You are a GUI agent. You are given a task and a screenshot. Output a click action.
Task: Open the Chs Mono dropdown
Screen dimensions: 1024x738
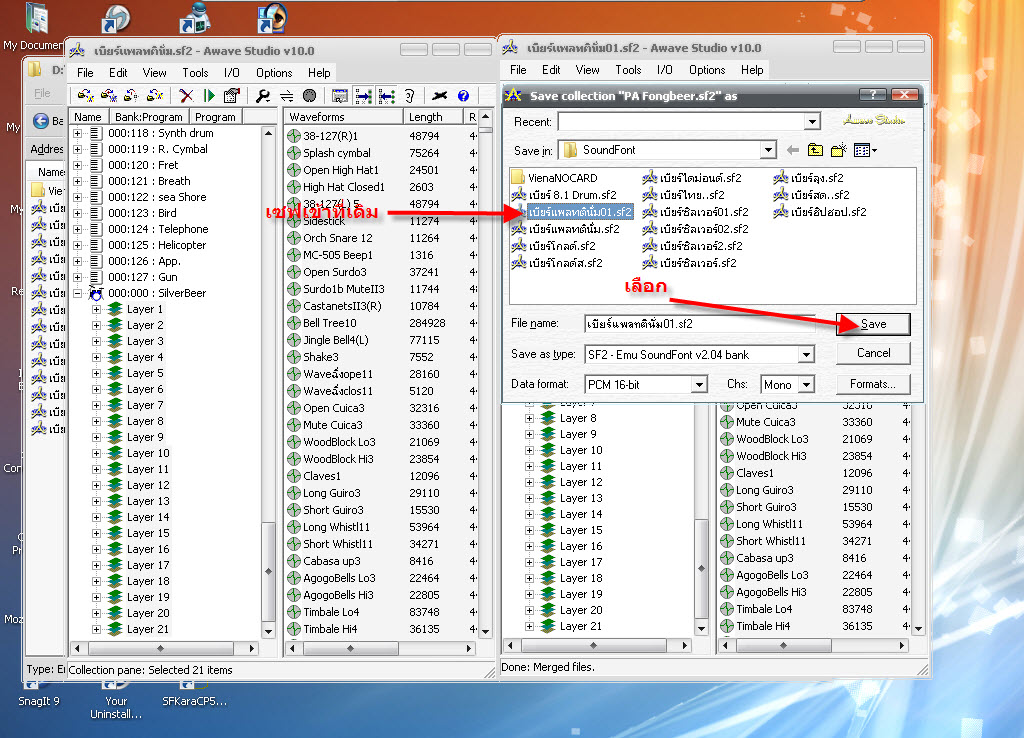[807, 385]
